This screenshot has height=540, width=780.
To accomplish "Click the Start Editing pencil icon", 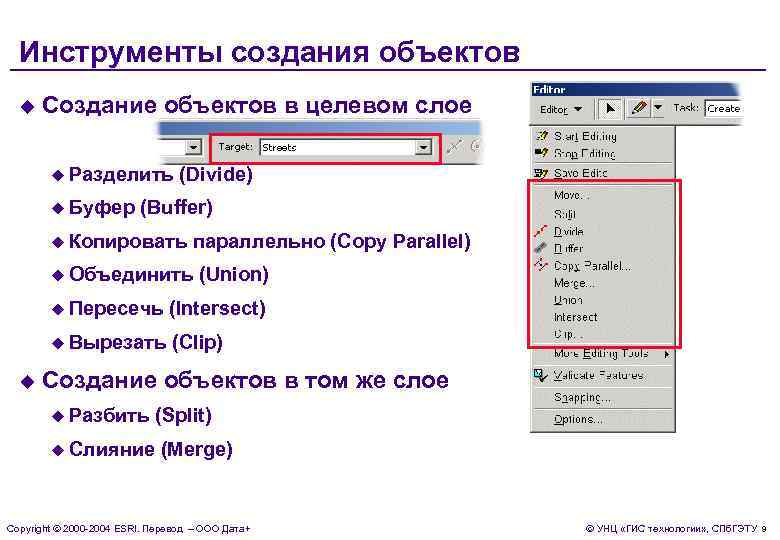I will point(542,136).
